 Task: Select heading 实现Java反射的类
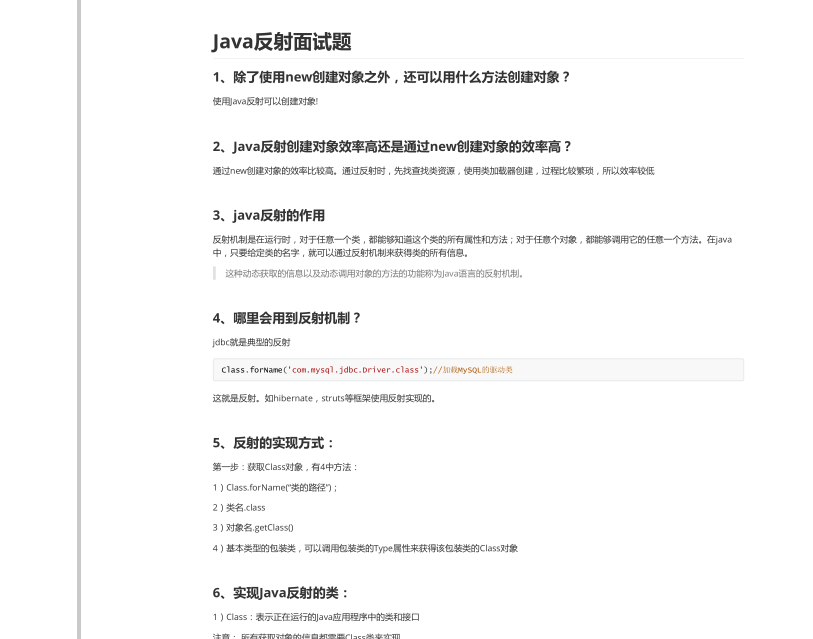(282, 593)
